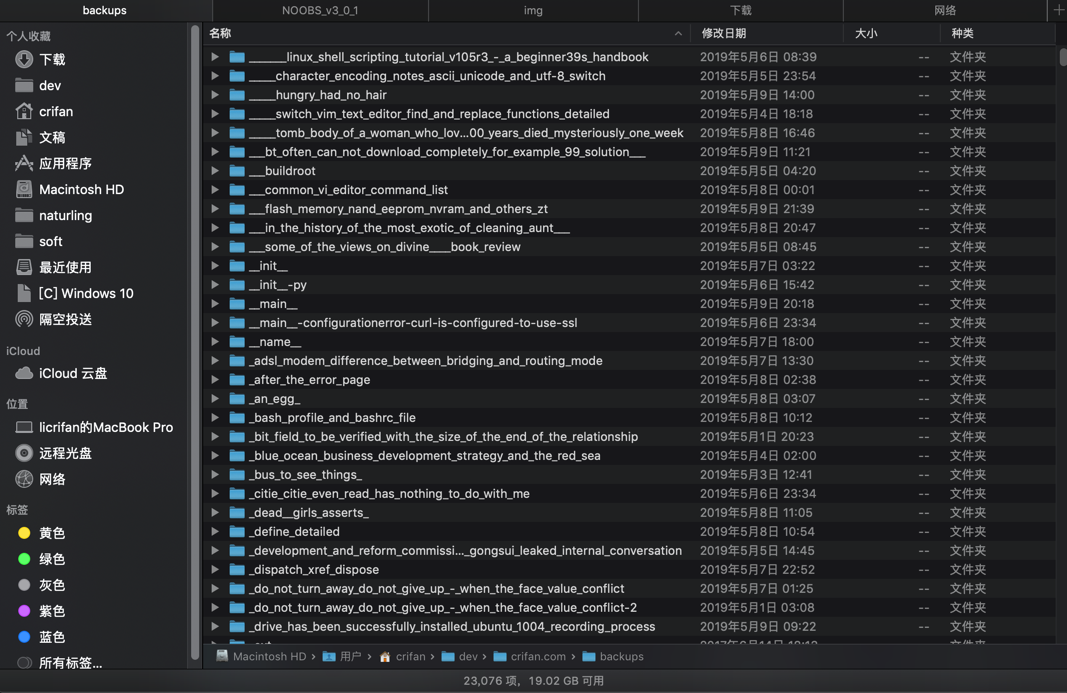Sort by 种类 kind column

click(997, 33)
